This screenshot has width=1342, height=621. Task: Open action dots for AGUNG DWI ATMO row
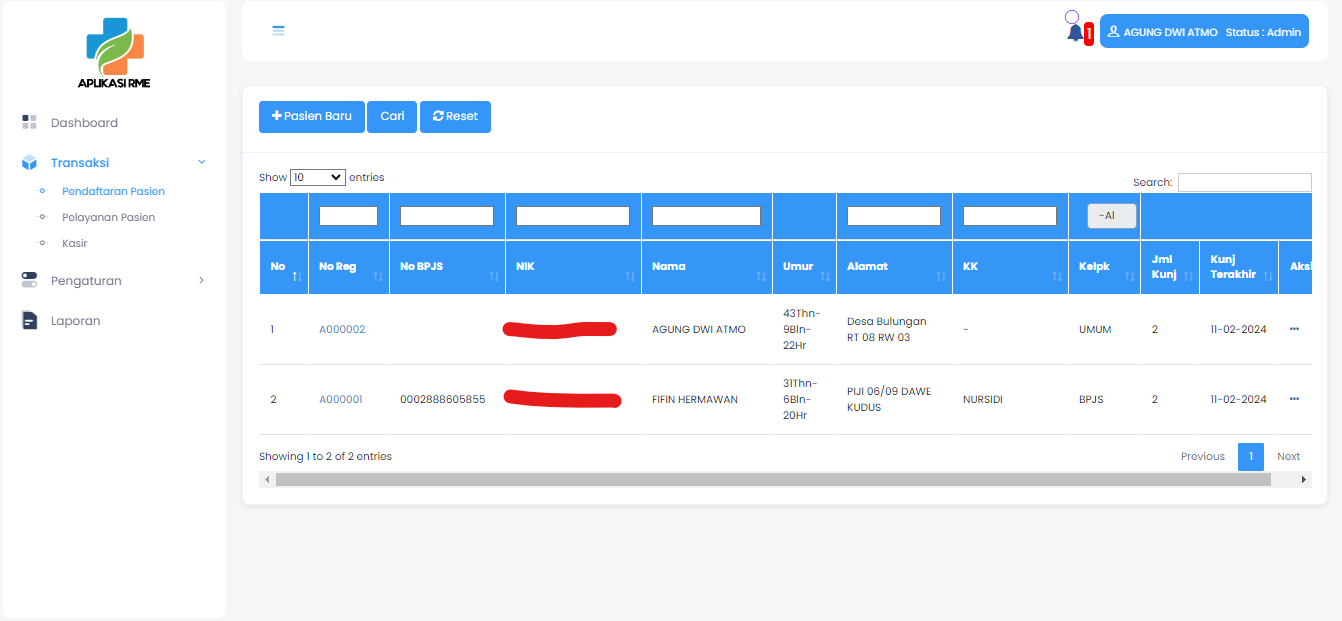(1294, 329)
